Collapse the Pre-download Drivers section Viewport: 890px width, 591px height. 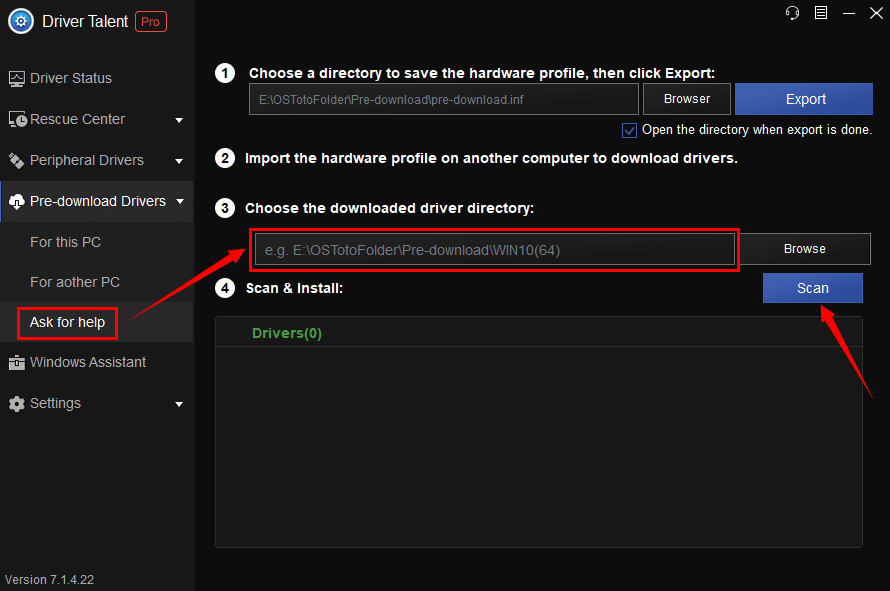click(x=179, y=201)
